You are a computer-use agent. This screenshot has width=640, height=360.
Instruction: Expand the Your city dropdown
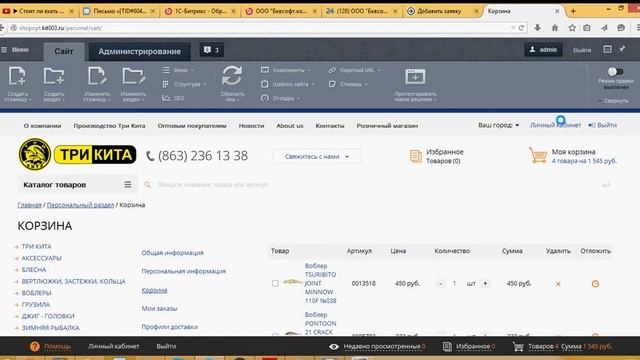tap(499, 125)
